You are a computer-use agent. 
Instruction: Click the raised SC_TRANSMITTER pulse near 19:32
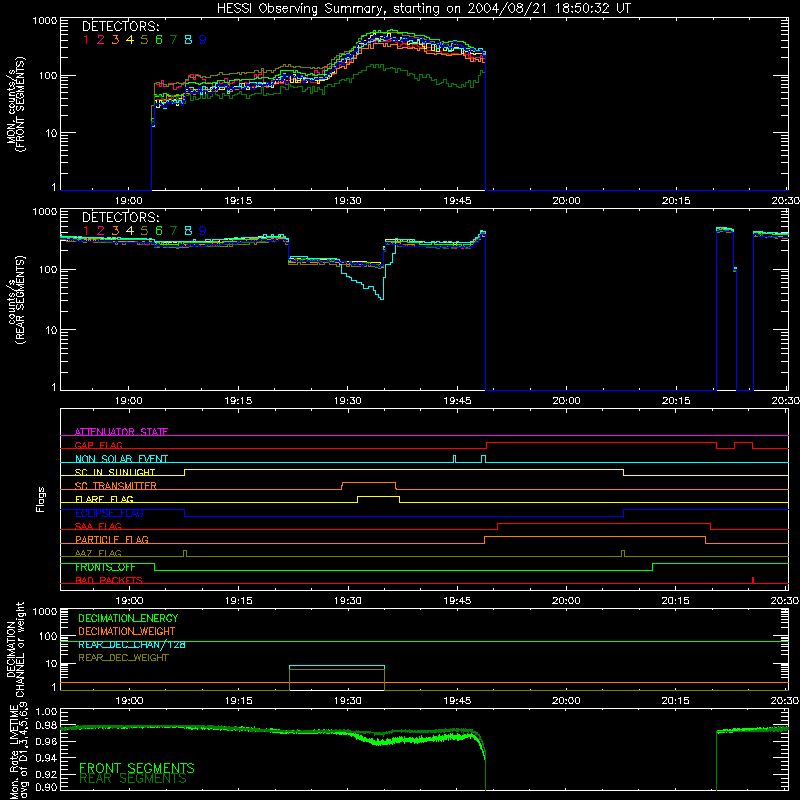(368, 483)
